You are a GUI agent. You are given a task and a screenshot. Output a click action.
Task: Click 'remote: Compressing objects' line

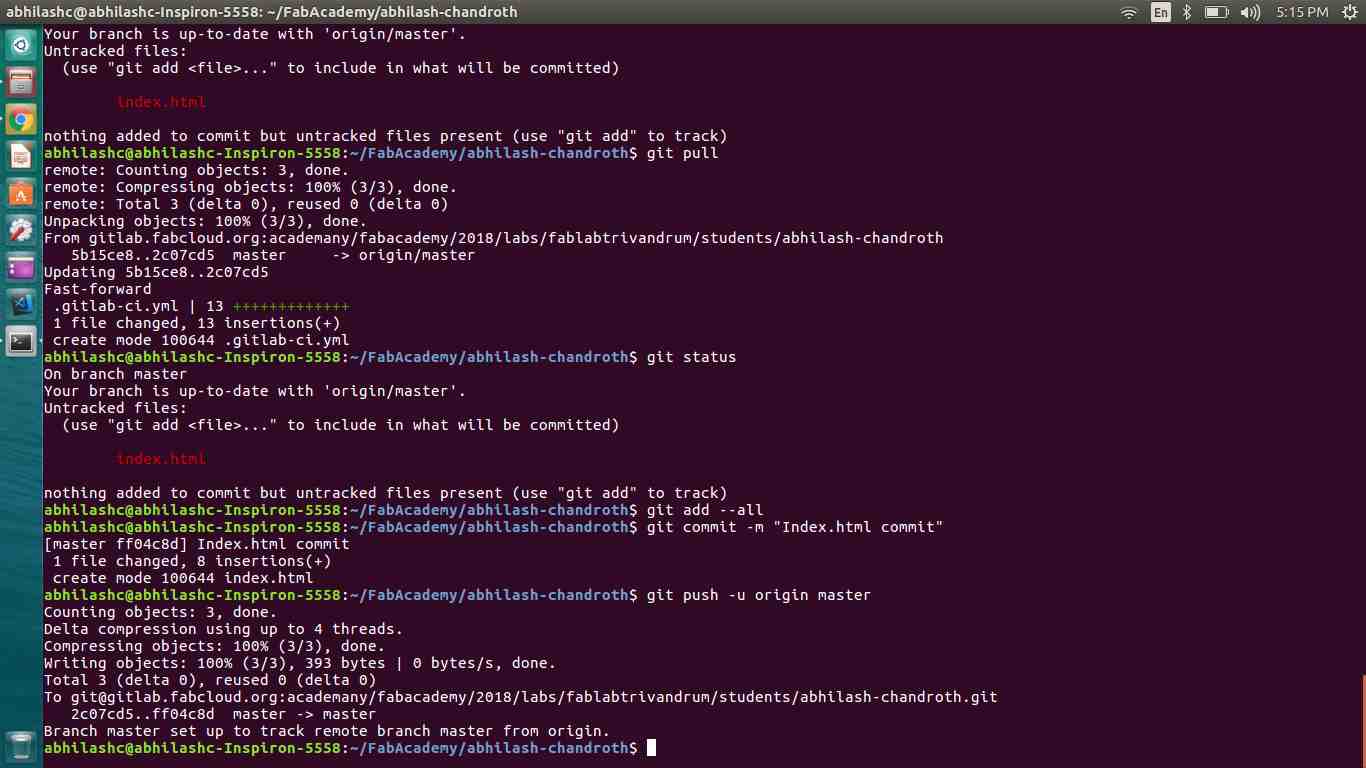[250, 187]
